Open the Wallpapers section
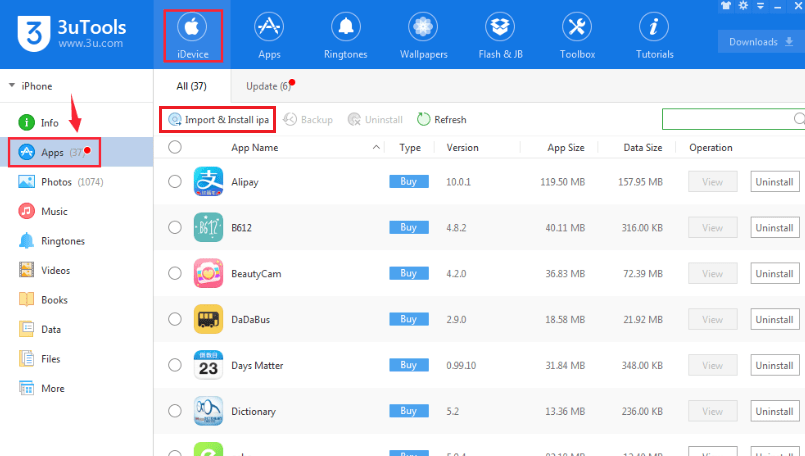805x456 pixels. pos(423,36)
